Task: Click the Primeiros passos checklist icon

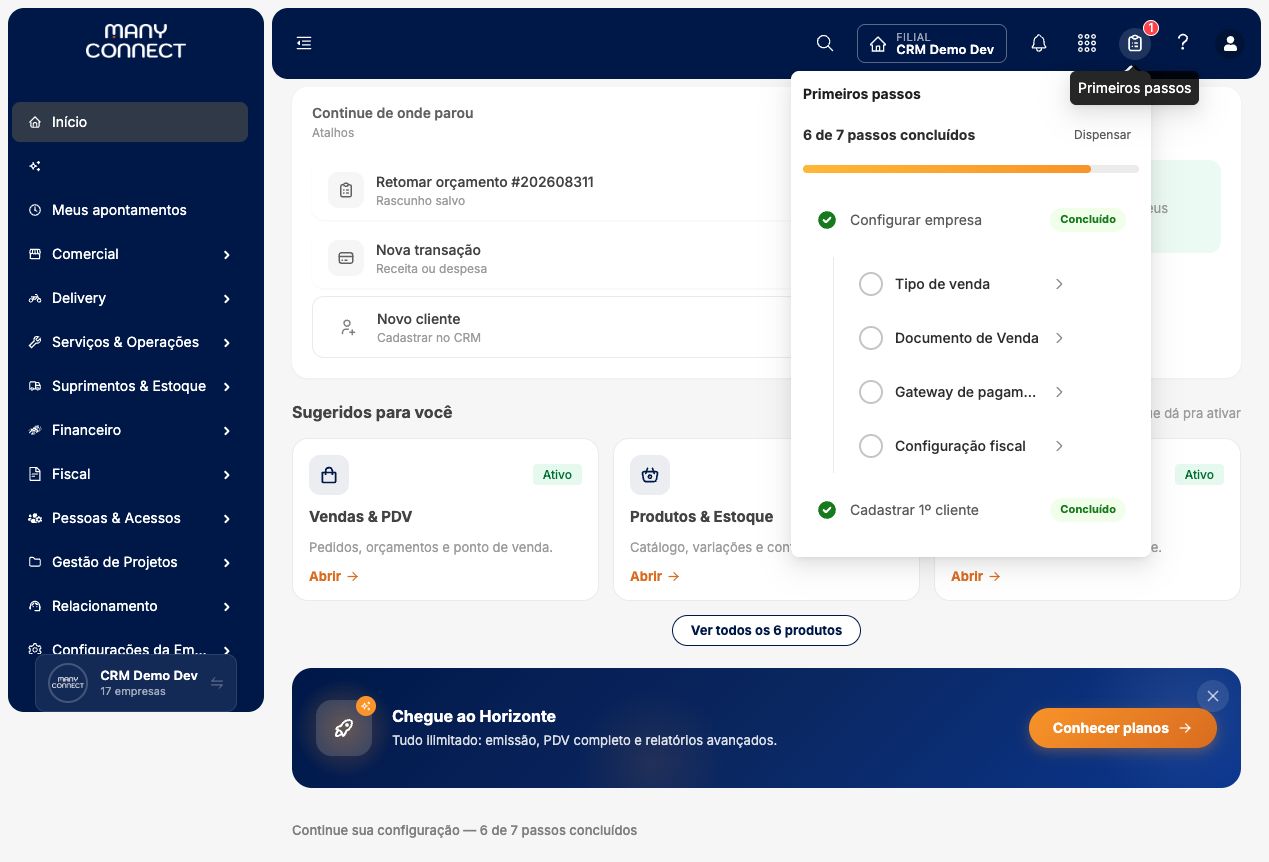Action: tap(1135, 43)
